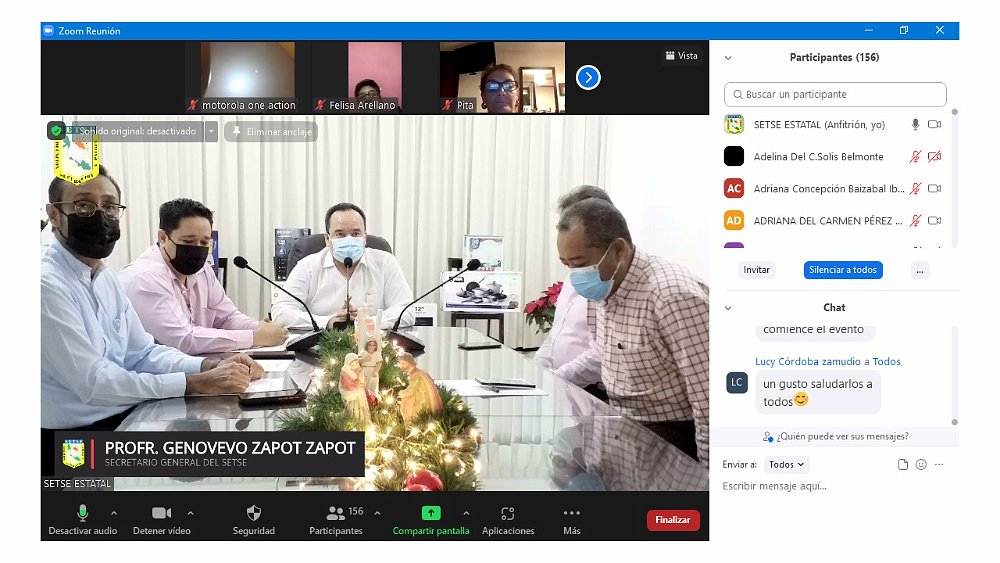
Task: Mute microphone with Desactivar audio
Action: (82, 513)
